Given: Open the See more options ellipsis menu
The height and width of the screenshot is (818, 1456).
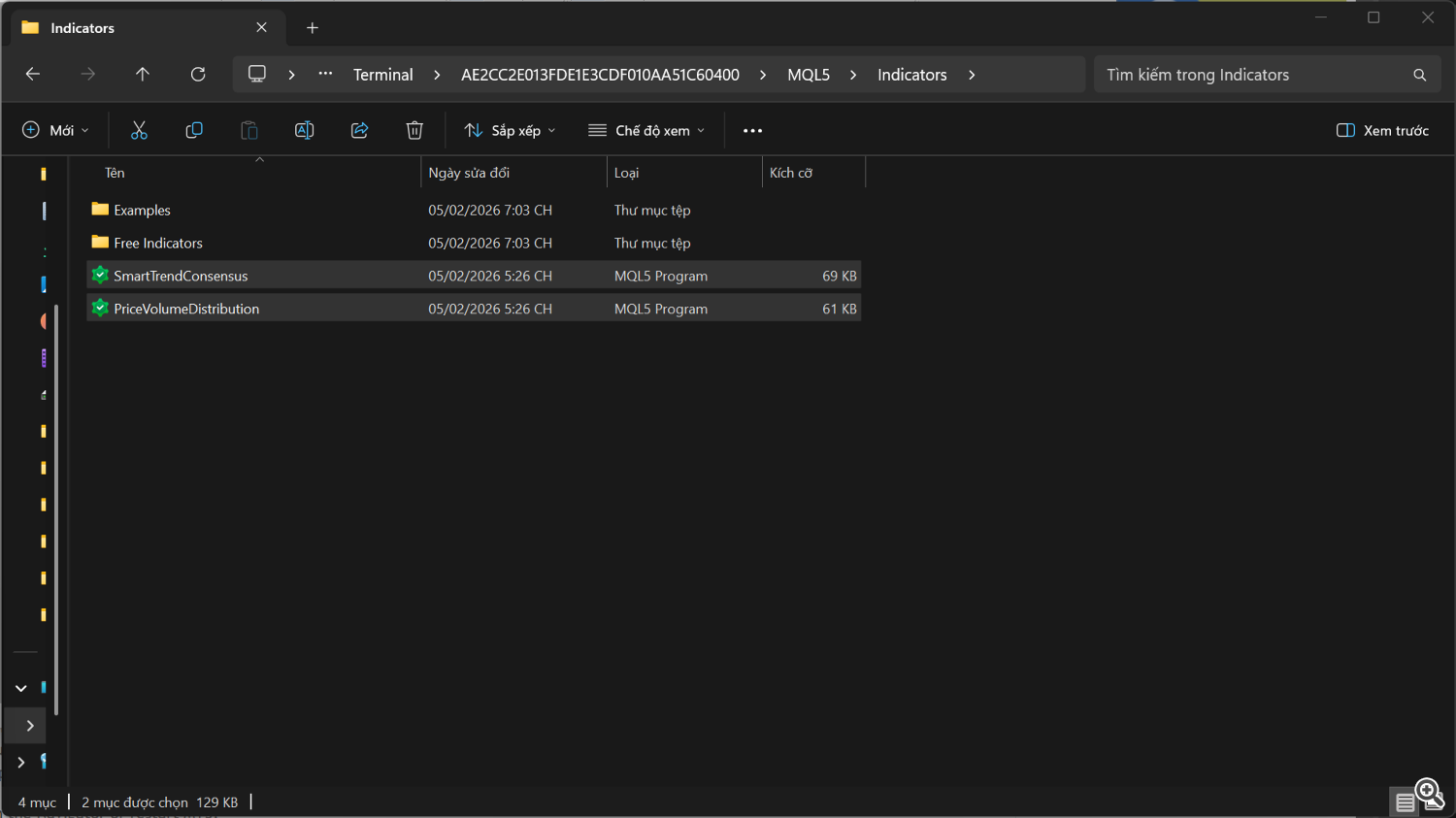Looking at the screenshot, I should point(752,130).
